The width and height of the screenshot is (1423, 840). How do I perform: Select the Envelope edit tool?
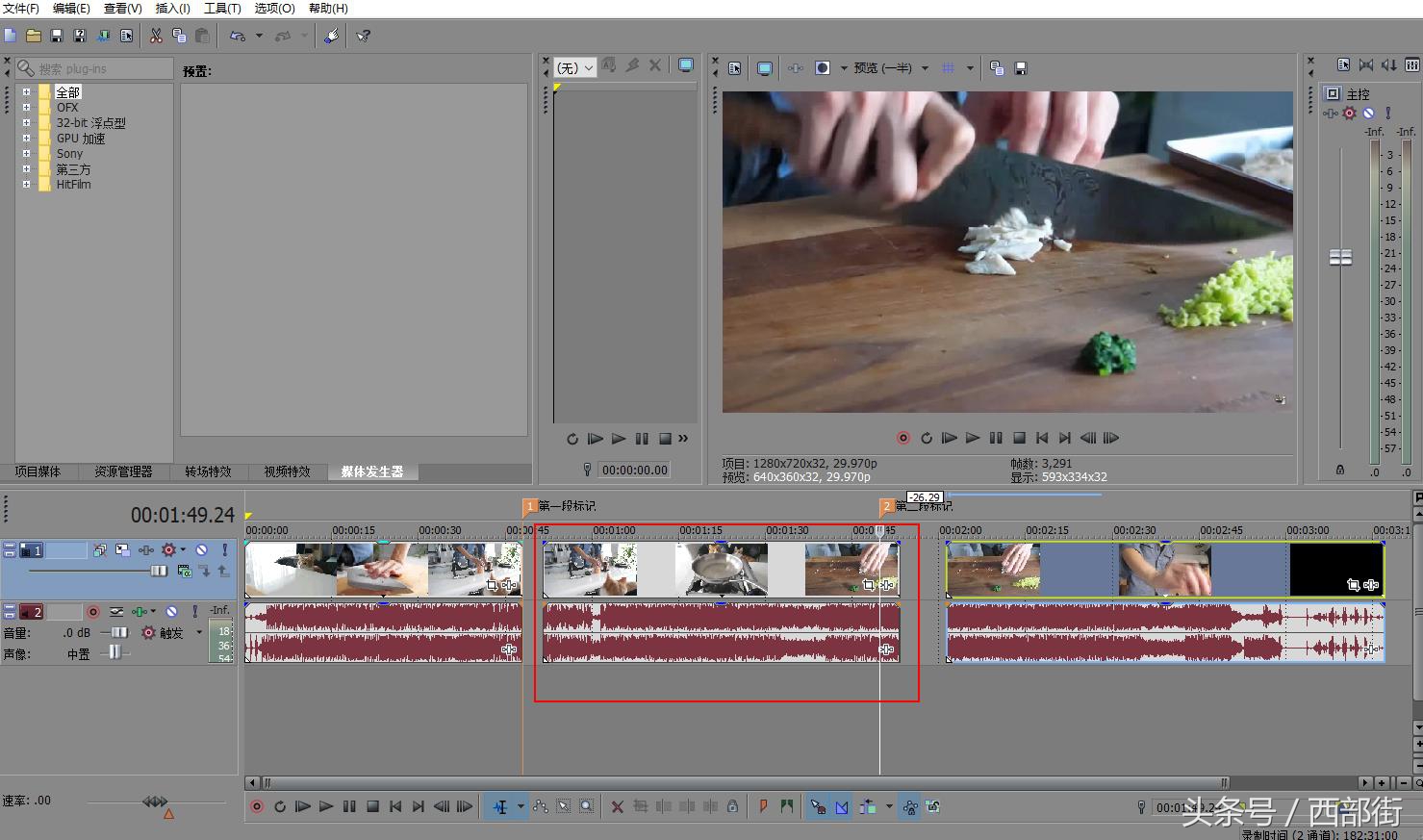(541, 807)
